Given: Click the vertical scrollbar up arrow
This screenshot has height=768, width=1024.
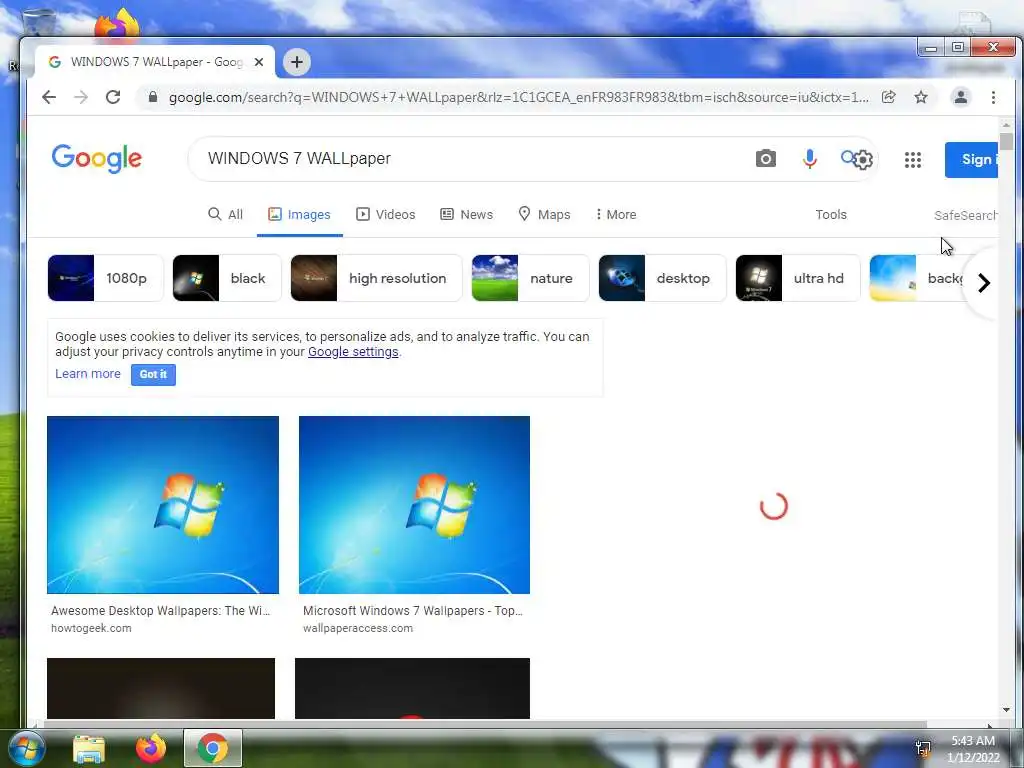Looking at the screenshot, I should point(1006,125).
